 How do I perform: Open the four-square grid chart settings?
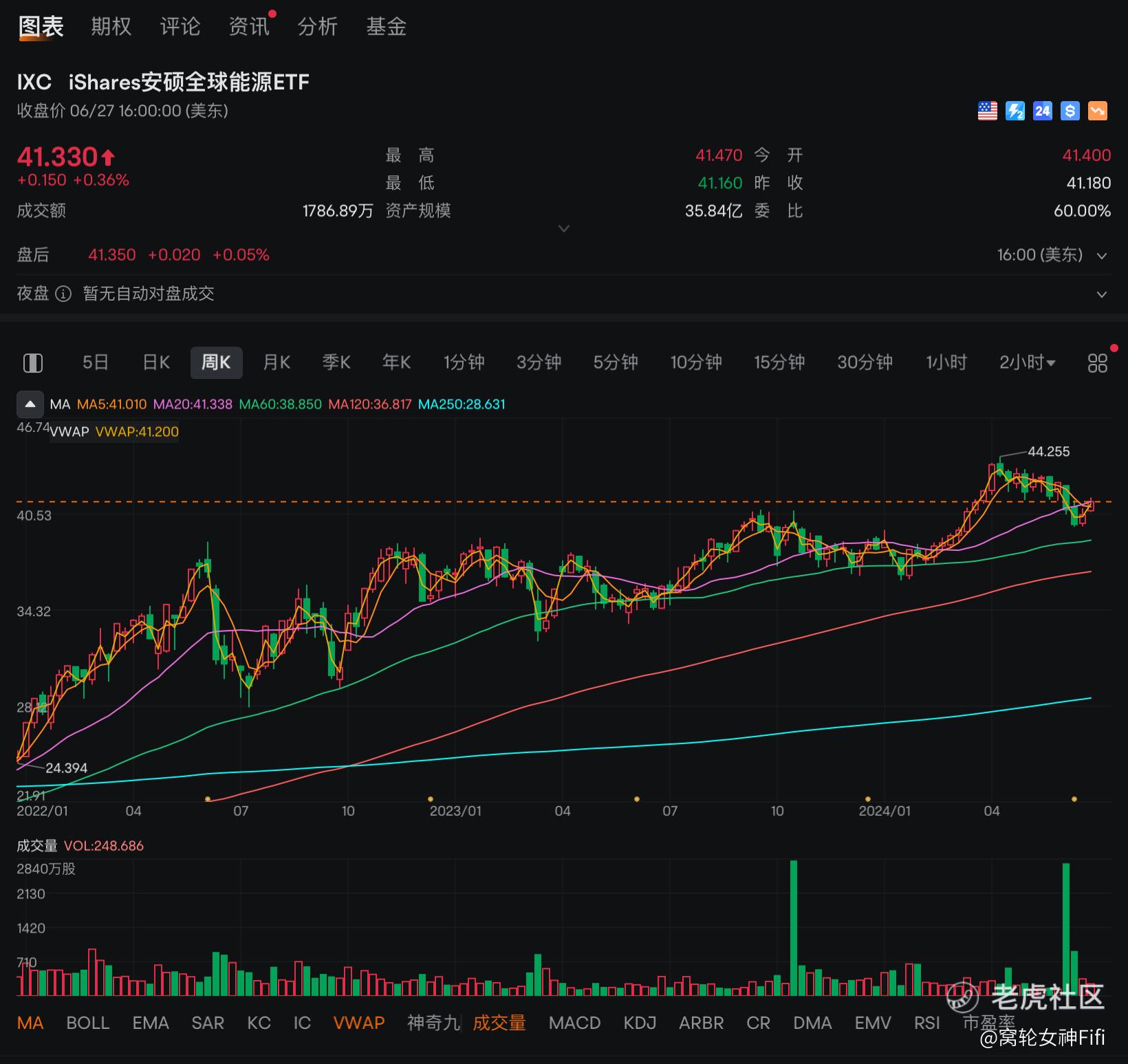pos(1097,363)
